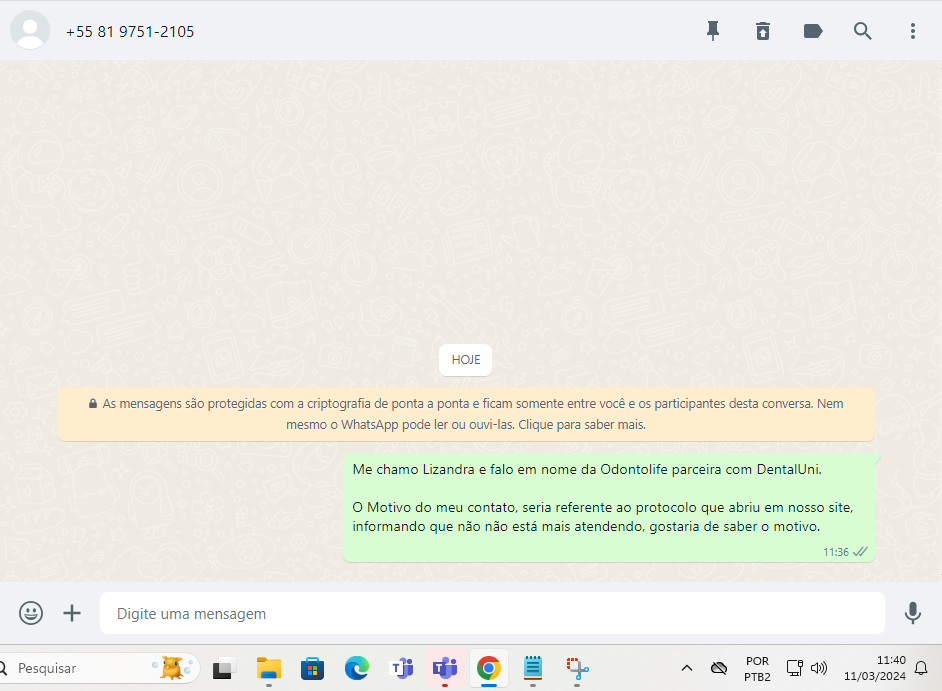
Task: Open the Snipping Tool on the taskbar
Action: pyautogui.click(x=577, y=668)
